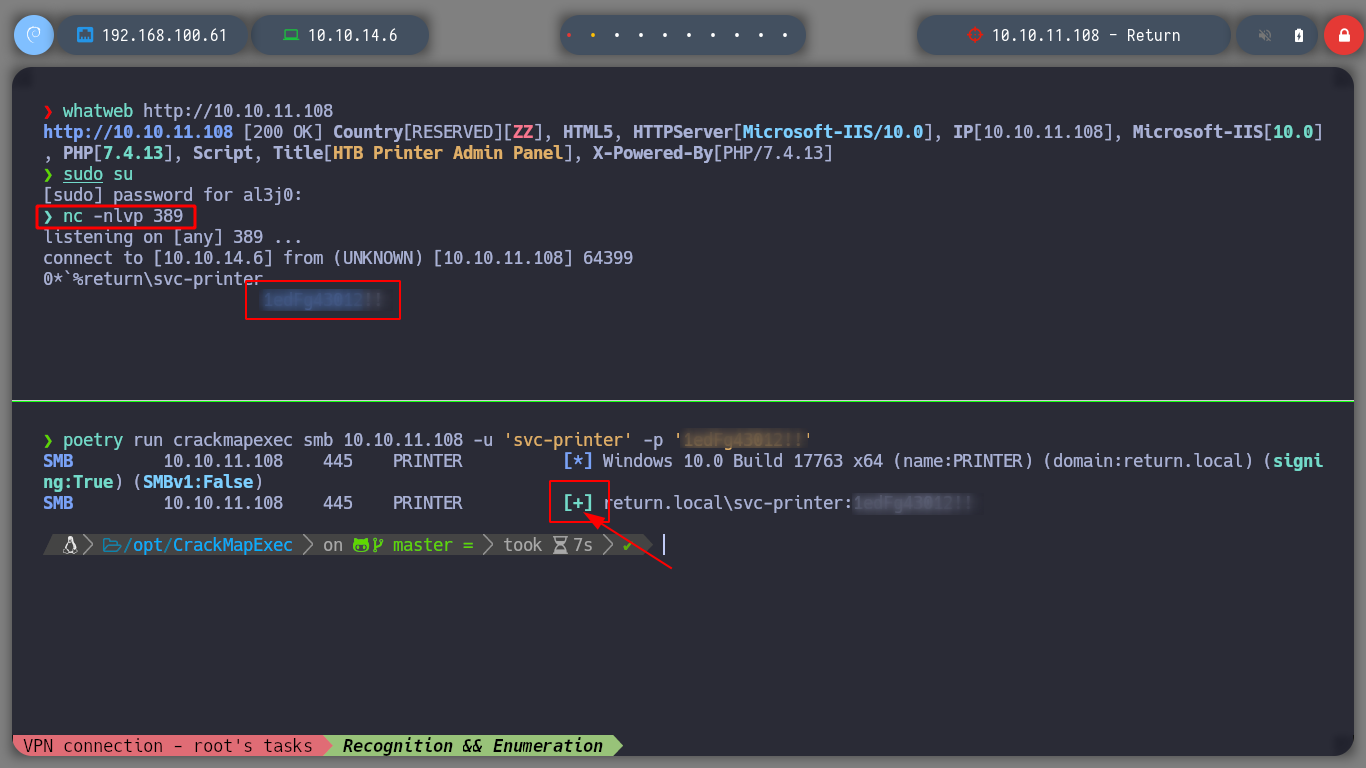Click the green checkmark status icon

click(627, 545)
